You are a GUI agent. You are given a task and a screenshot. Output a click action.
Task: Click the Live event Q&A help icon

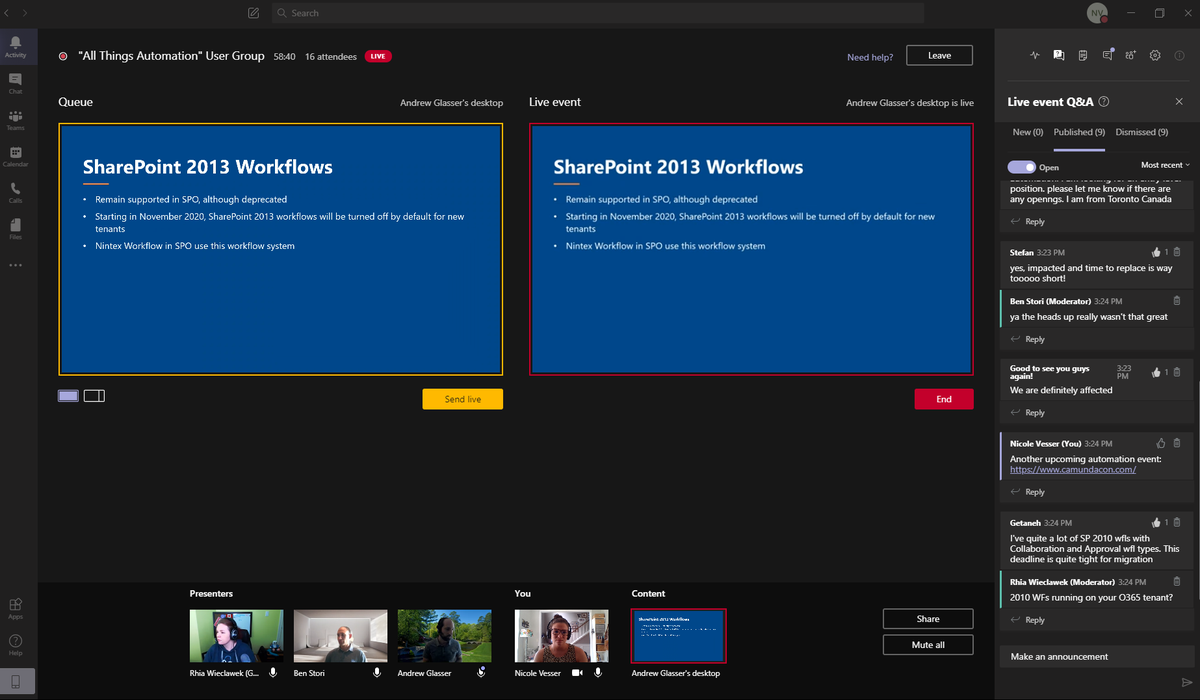click(1104, 102)
